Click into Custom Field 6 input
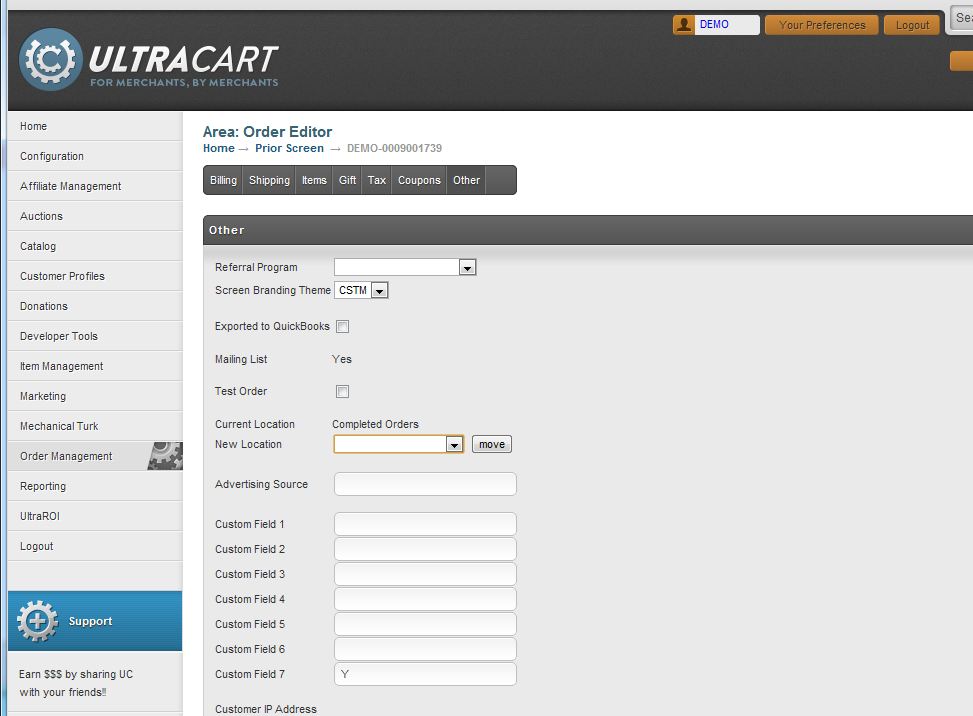The width and height of the screenshot is (973, 716). (x=425, y=649)
